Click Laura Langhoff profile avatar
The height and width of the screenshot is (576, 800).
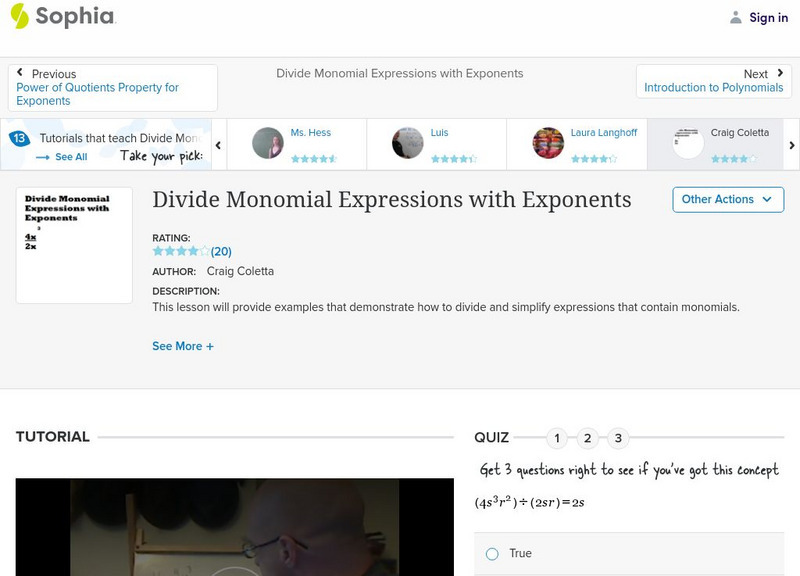pos(548,143)
